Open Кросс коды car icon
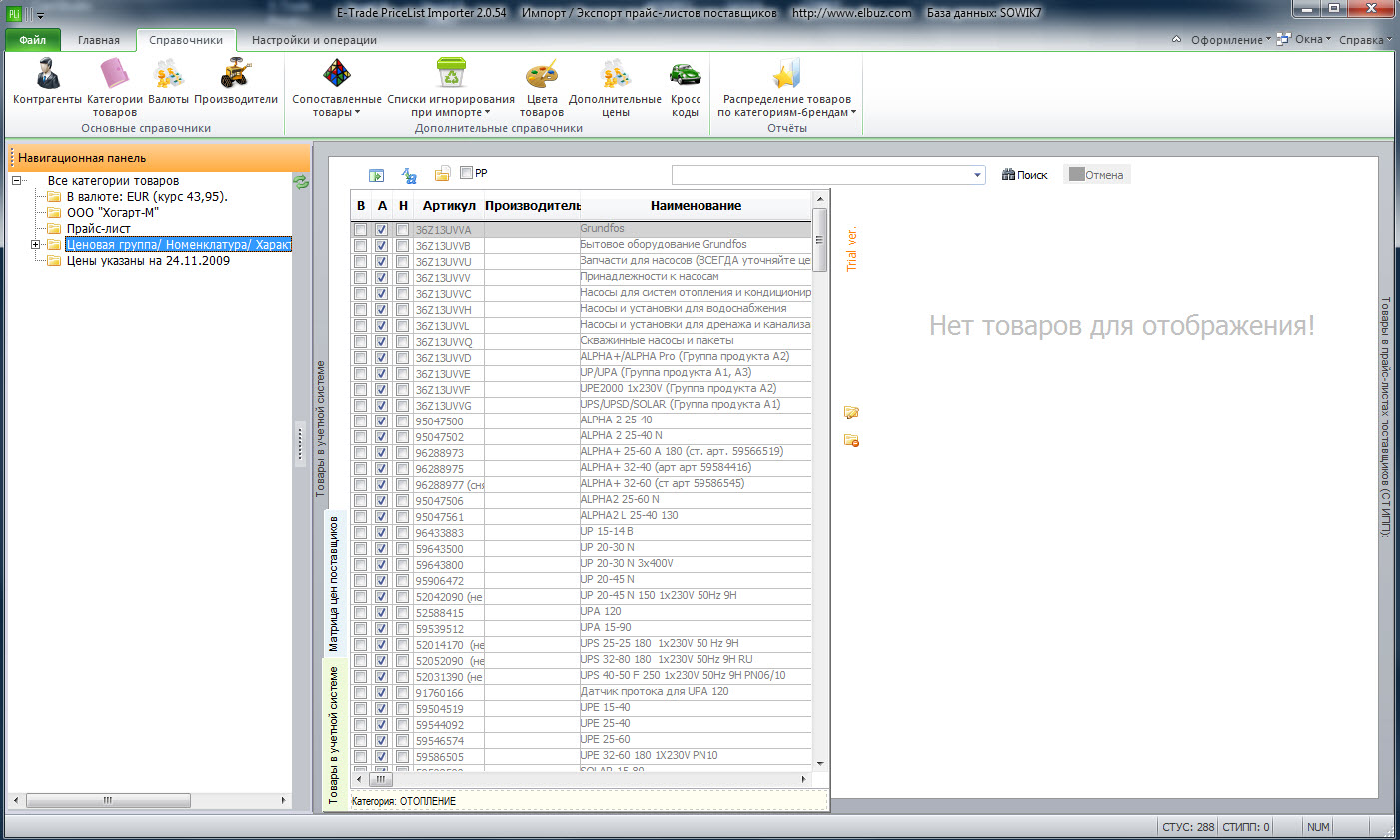The image size is (1400, 840). 685,87
